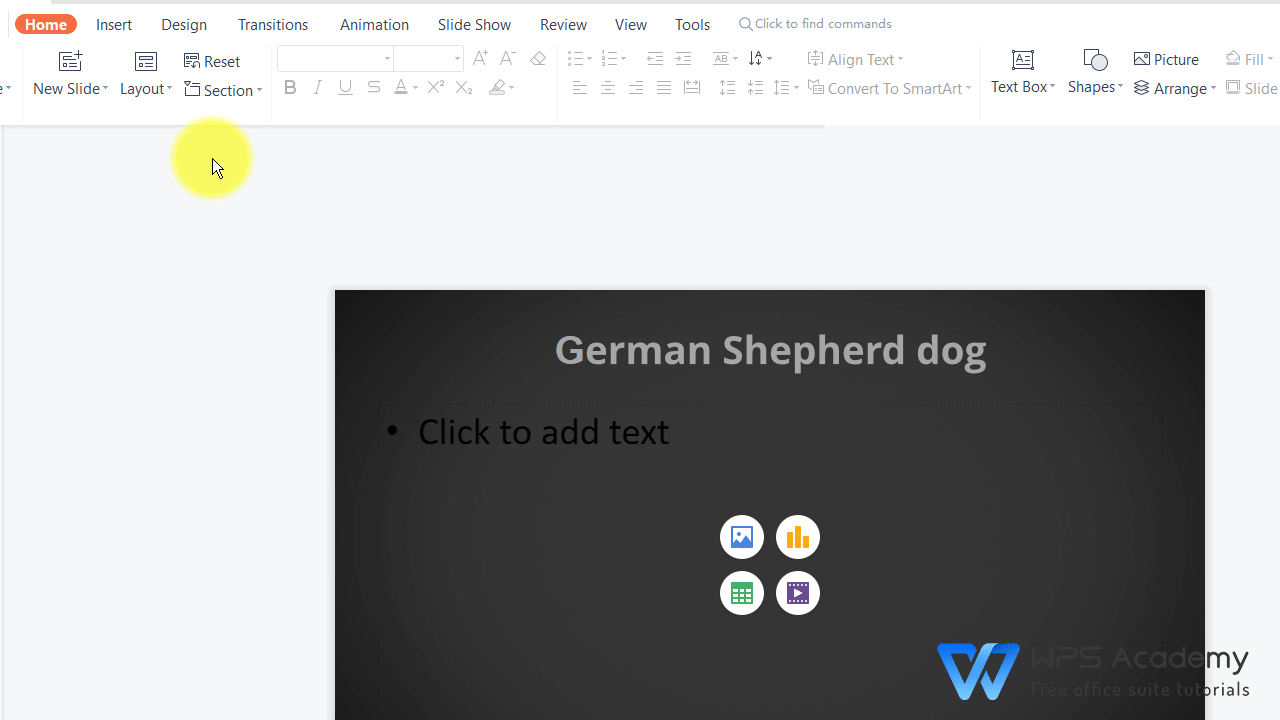Open the 'Click to find commands' search
The image size is (1280, 720).
815,23
